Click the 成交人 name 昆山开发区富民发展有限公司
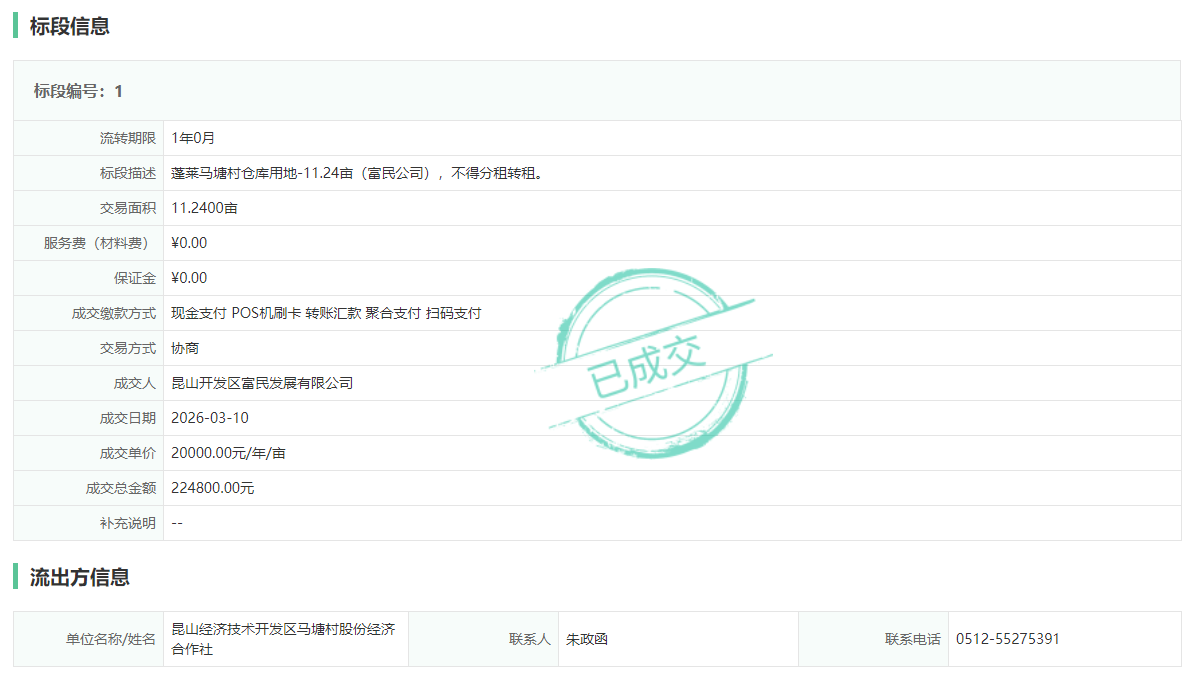Viewport: 1188px width, 674px height. click(x=262, y=383)
